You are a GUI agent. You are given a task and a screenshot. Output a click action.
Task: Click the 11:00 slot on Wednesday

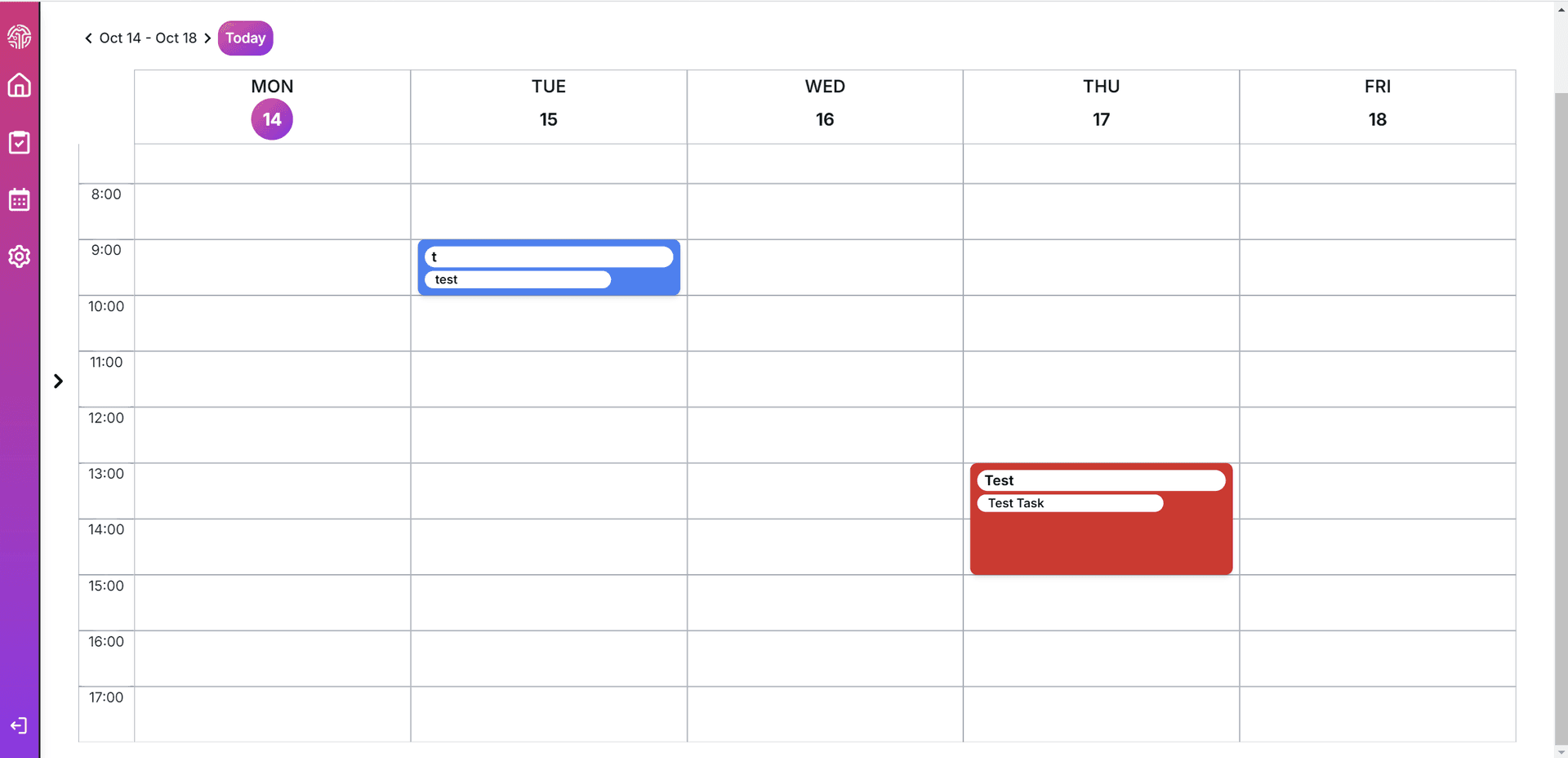coord(825,380)
